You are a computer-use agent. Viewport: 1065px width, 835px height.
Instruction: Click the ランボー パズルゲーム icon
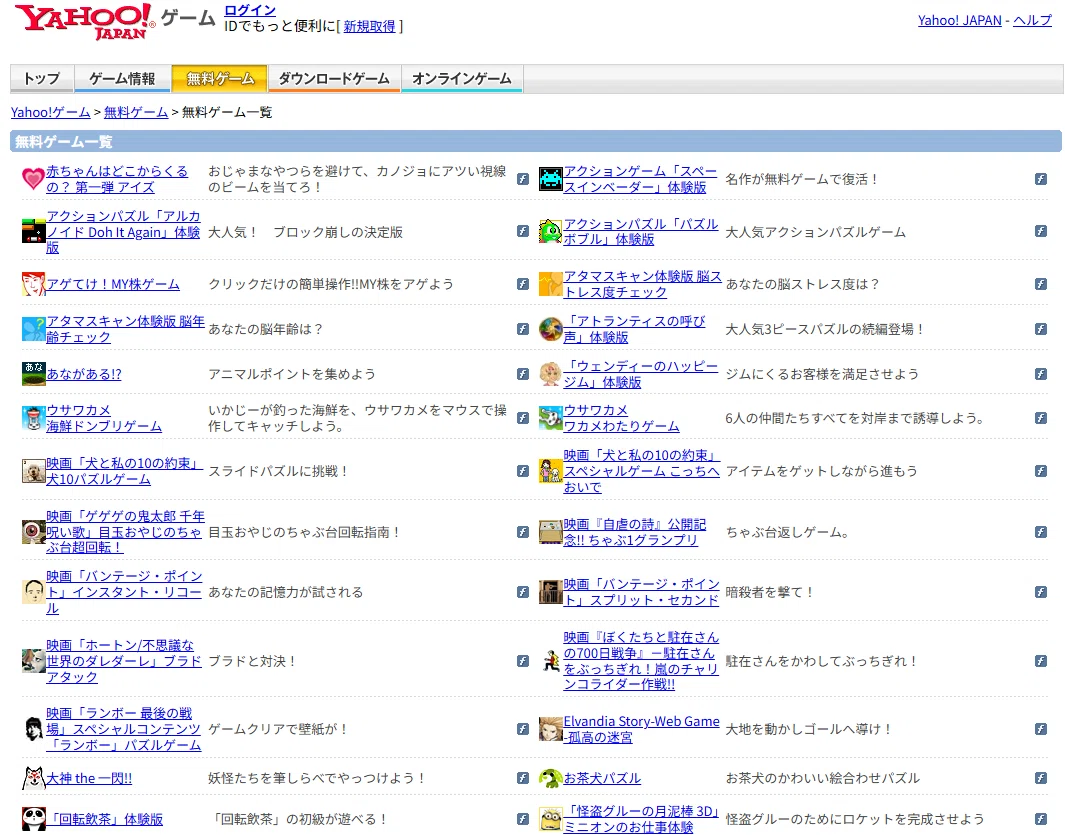click(x=33, y=729)
